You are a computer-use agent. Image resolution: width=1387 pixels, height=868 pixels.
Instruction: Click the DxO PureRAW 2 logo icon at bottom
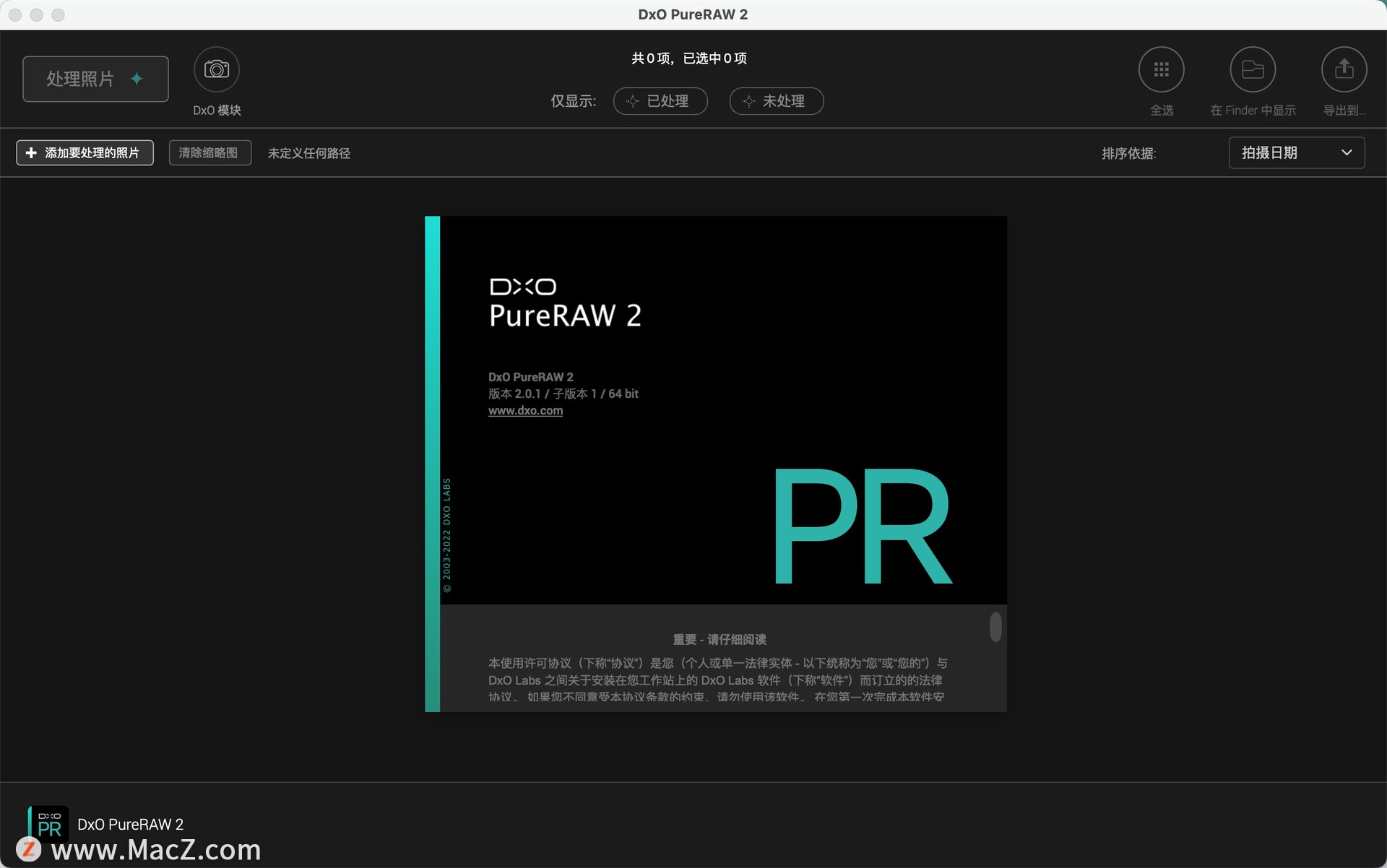pyautogui.click(x=48, y=825)
